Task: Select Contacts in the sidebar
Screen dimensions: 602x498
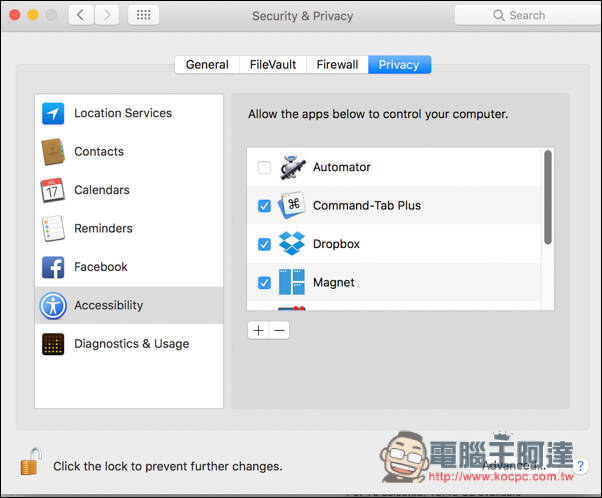Action: 129,152
